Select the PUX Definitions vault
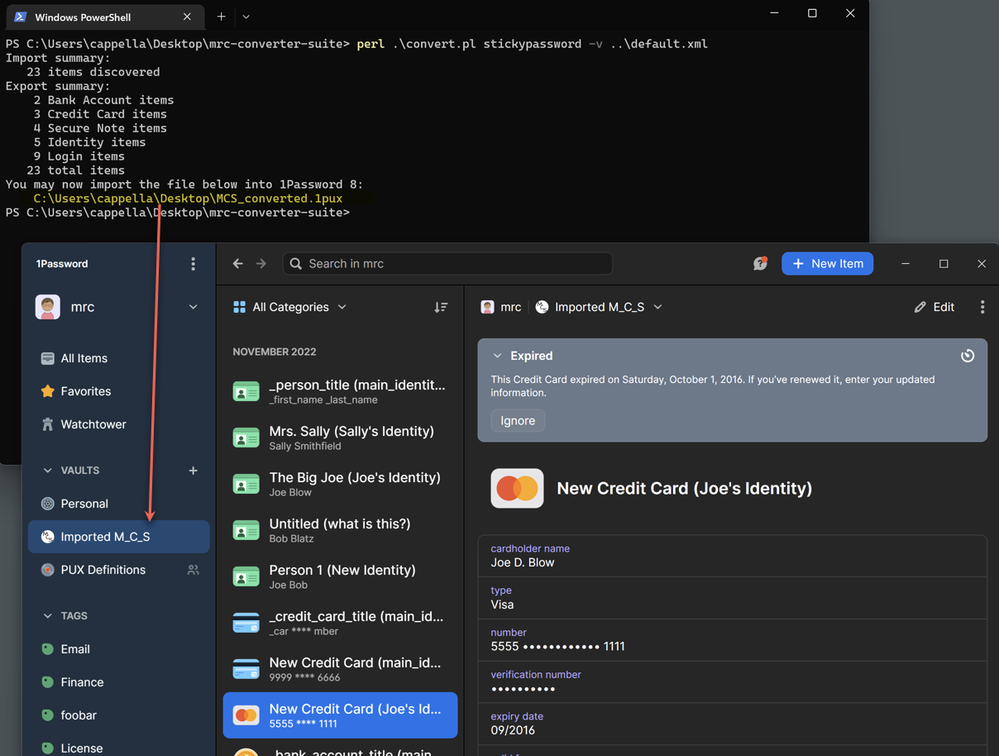The height and width of the screenshot is (756, 999). [x=119, y=570]
